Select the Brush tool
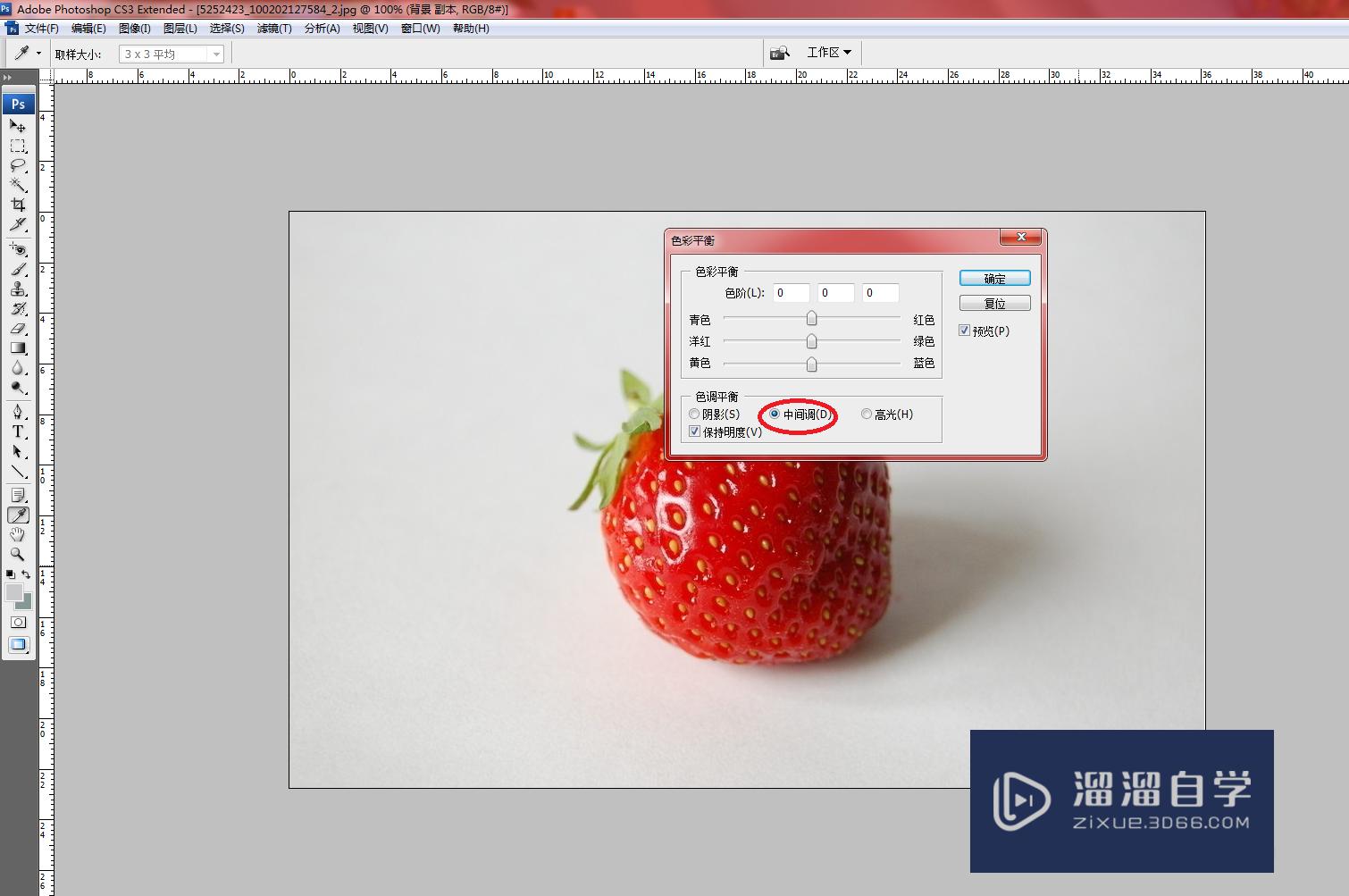The image size is (1349, 896). 18,269
